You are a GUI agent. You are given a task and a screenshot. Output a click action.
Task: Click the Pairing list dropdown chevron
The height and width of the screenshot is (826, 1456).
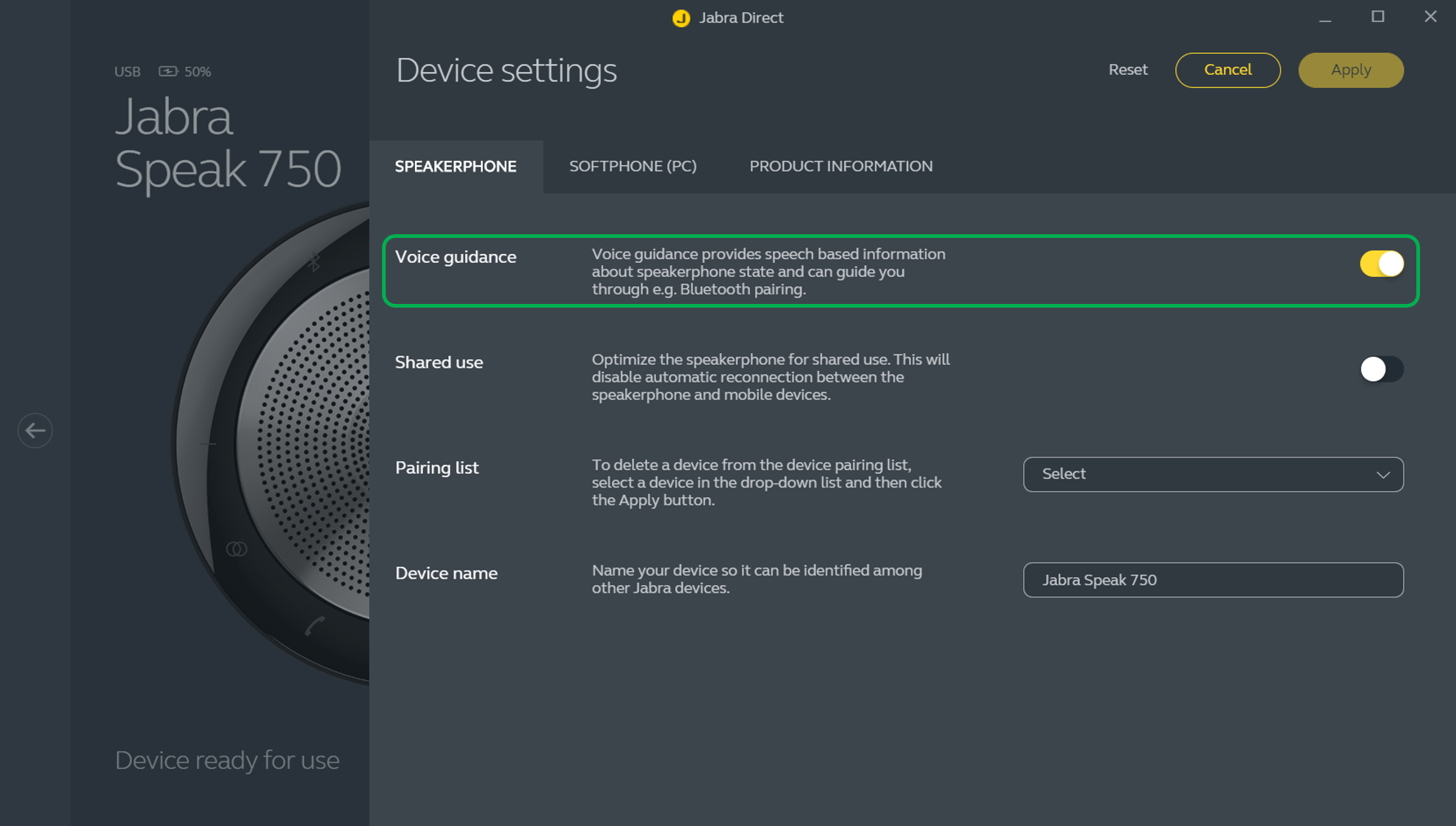click(1383, 475)
